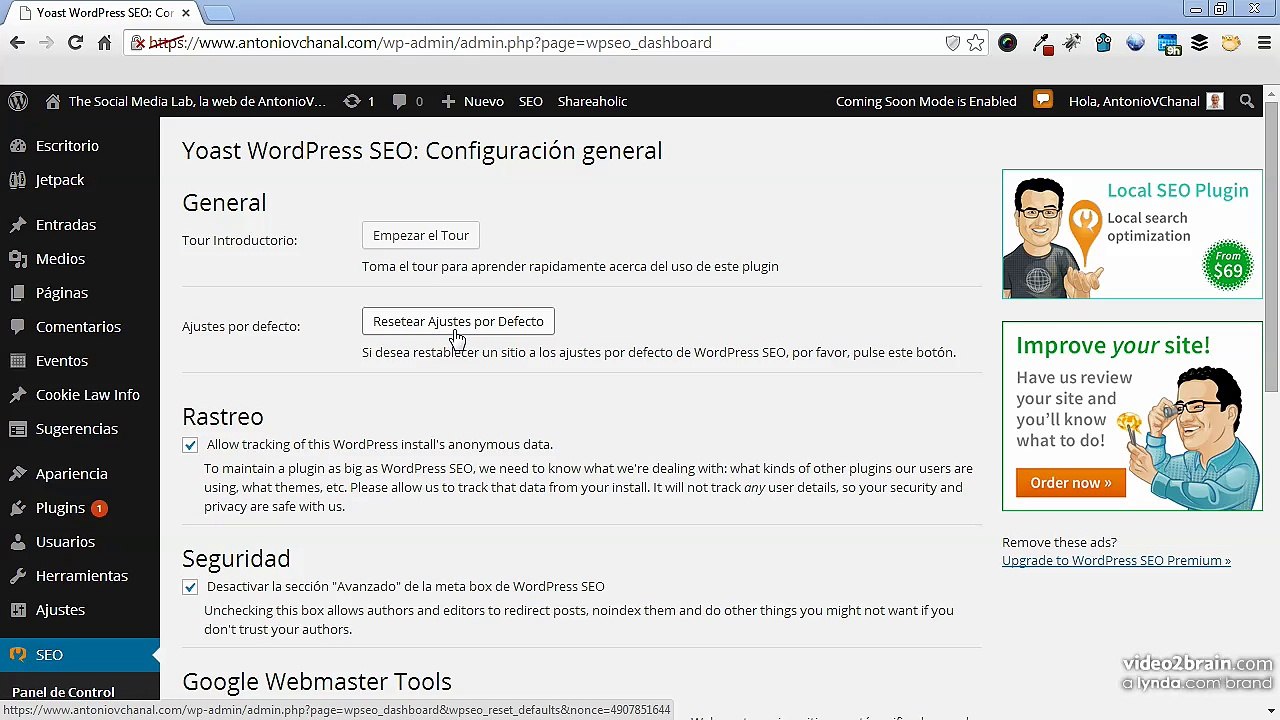Viewport: 1280px width, 720px height.
Task: Click the user avatar thumbnail
Action: [1215, 101]
